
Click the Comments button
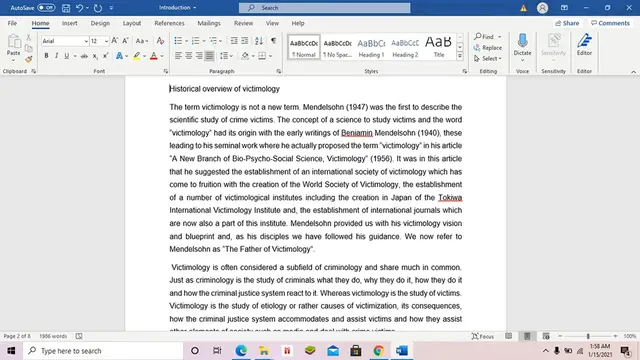click(x=611, y=23)
